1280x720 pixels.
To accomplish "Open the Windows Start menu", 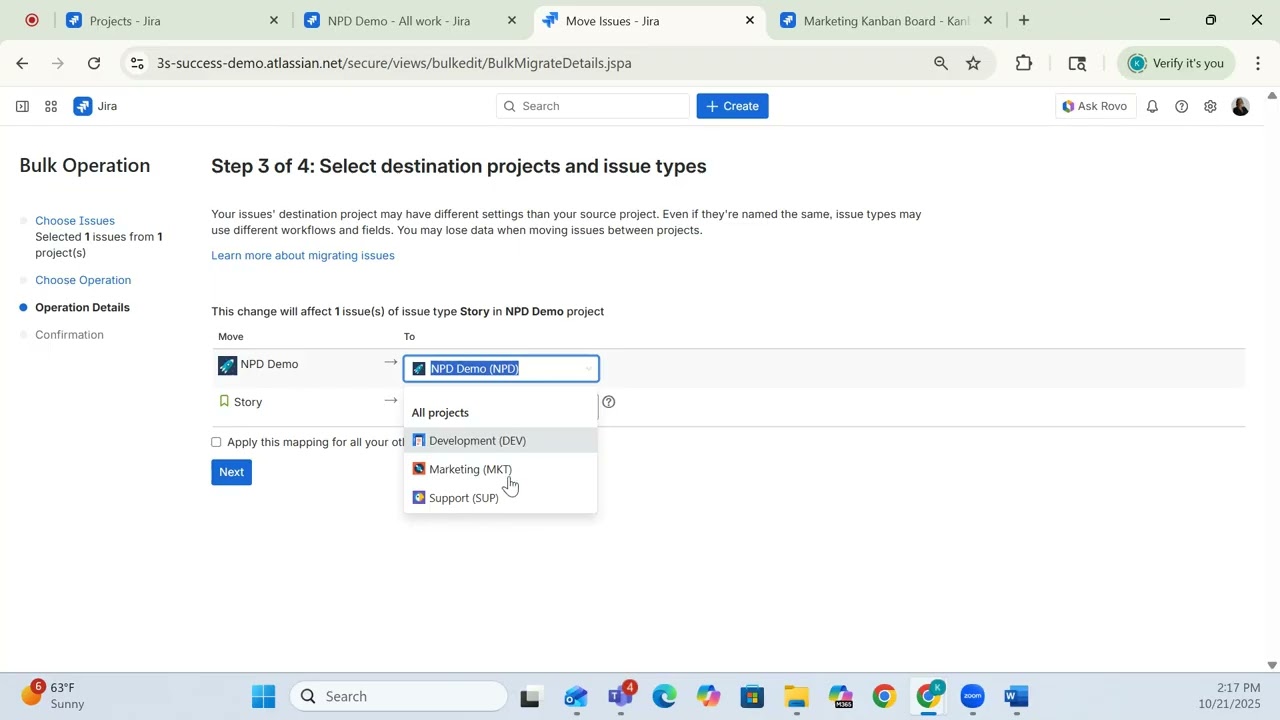I will [264, 696].
